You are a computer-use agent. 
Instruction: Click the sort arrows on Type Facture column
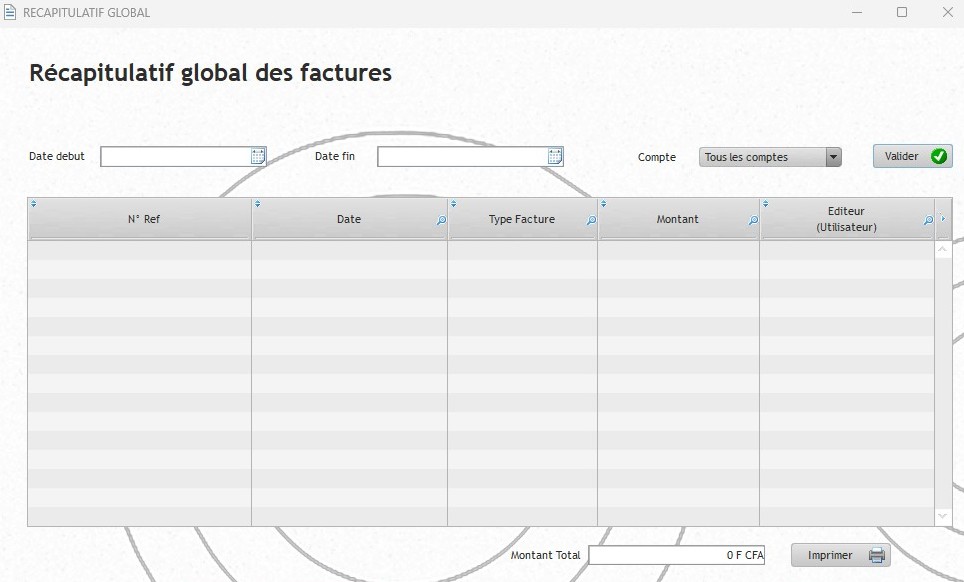(454, 204)
